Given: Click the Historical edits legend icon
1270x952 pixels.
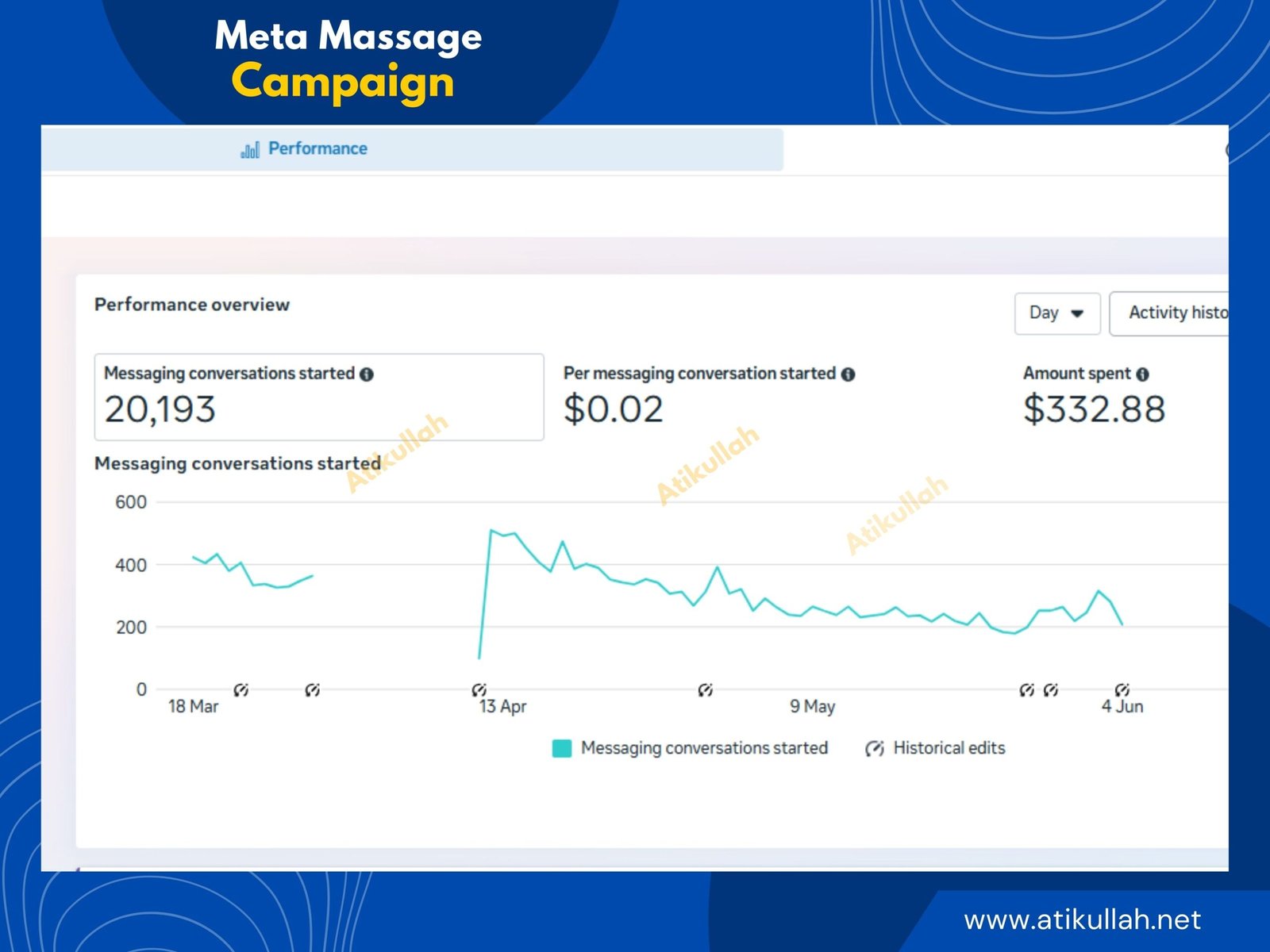Looking at the screenshot, I should click(874, 748).
